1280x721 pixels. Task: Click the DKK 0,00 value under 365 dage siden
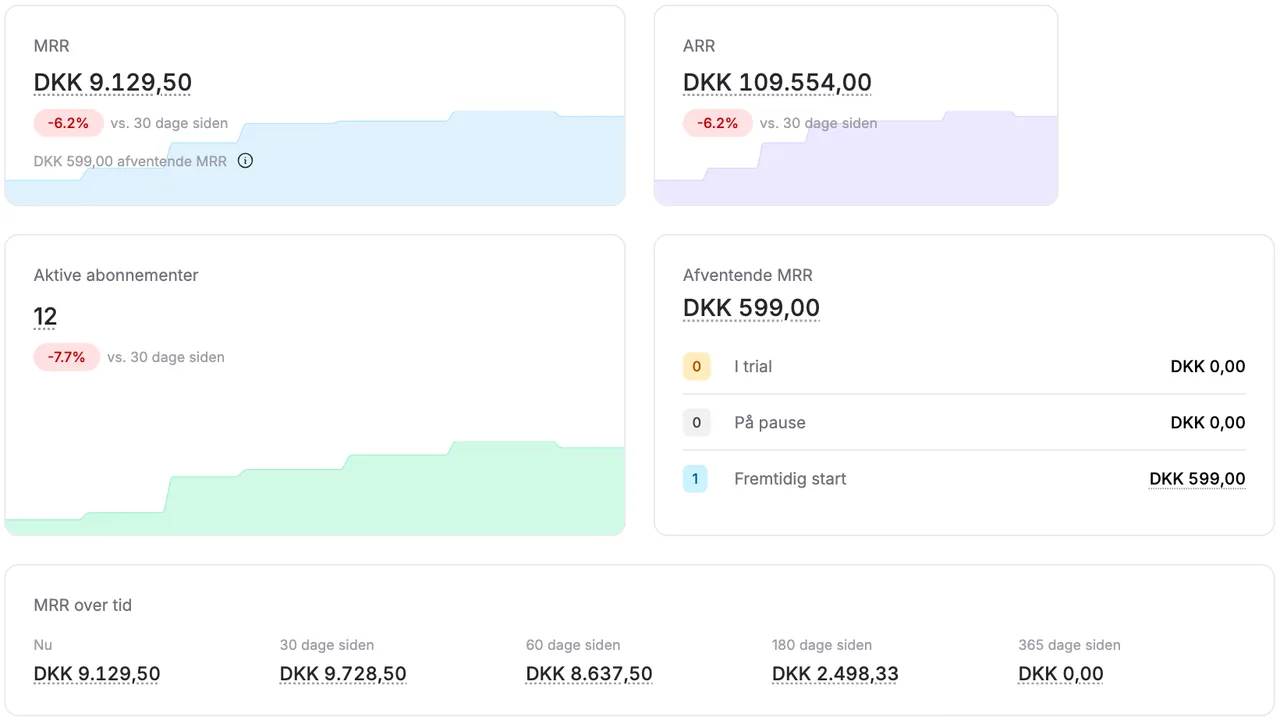(1061, 674)
